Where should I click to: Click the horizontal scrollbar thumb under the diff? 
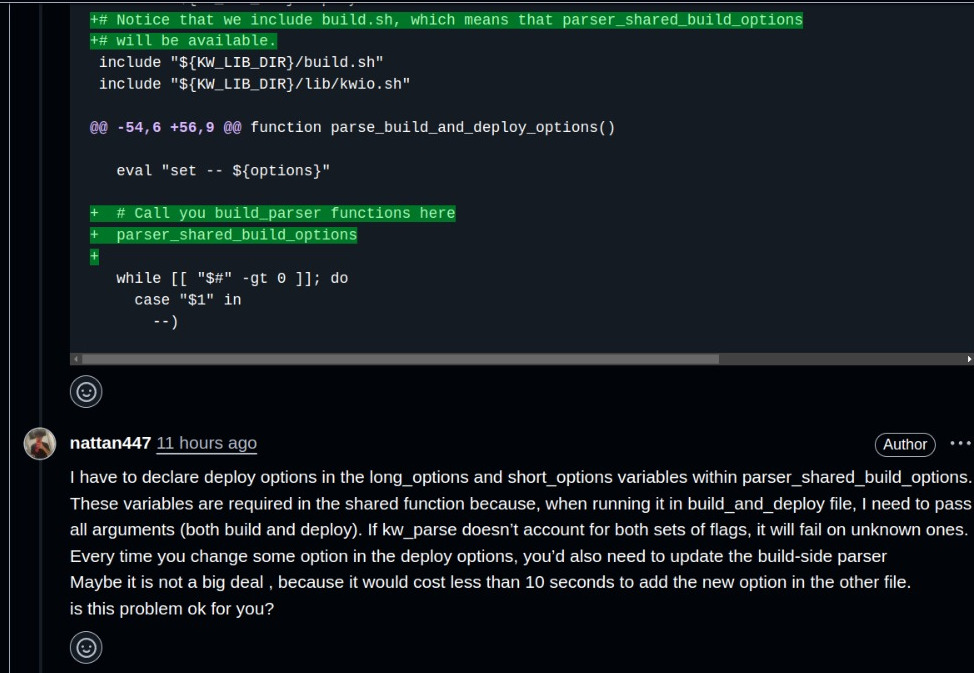click(401, 359)
